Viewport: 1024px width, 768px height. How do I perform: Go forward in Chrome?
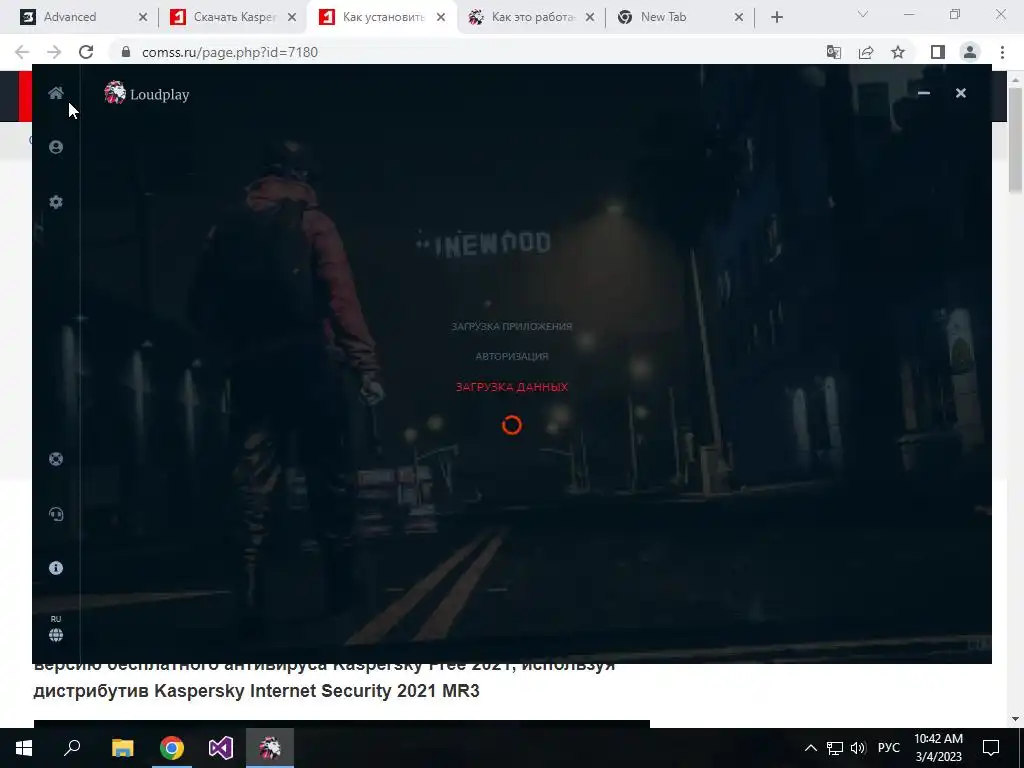point(54,52)
